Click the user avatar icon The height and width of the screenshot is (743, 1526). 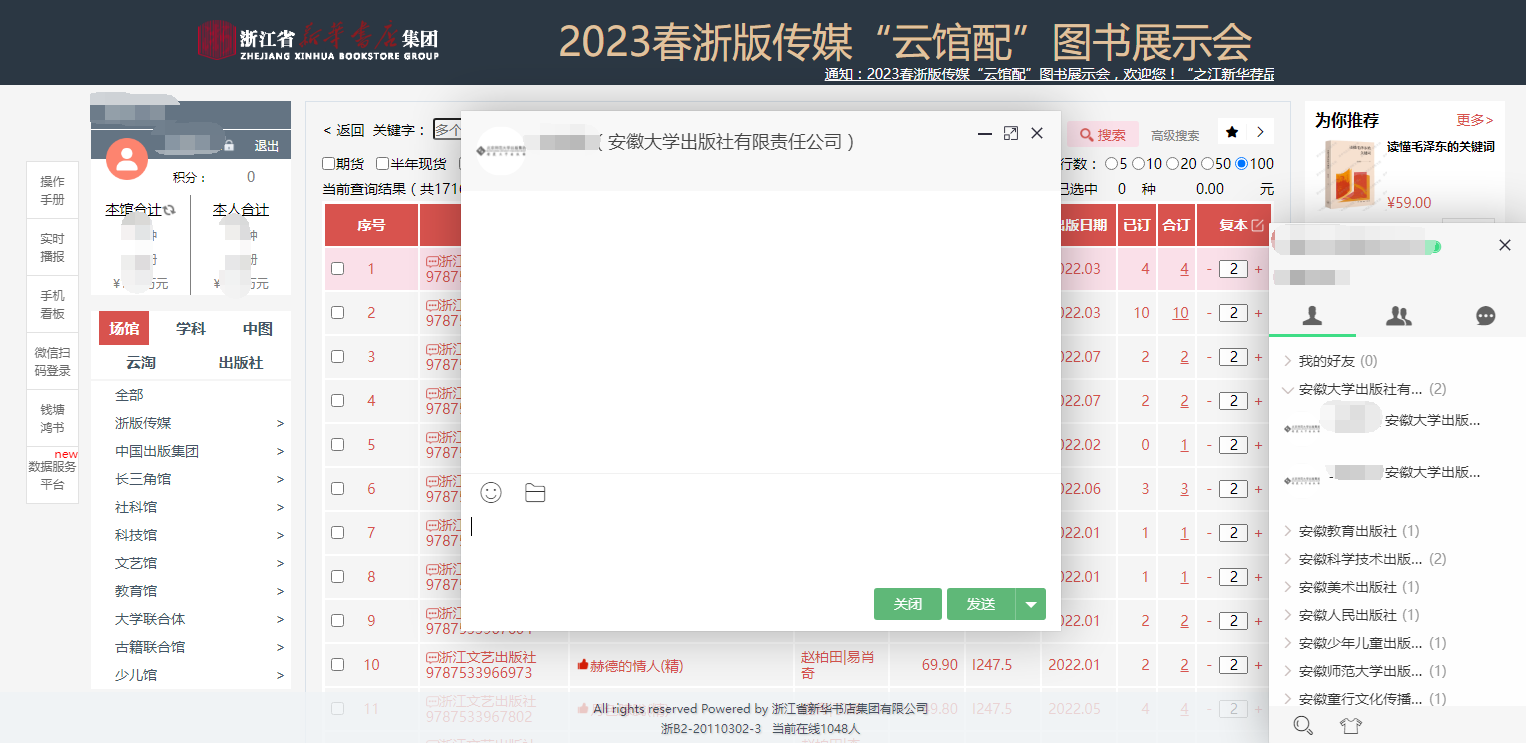pyautogui.click(x=127, y=159)
